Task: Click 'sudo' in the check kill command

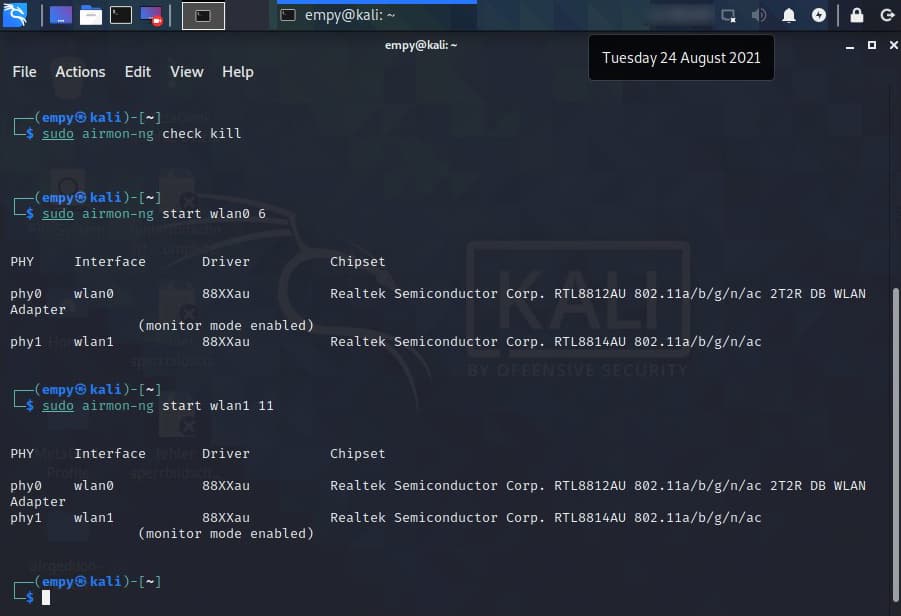Action: (x=58, y=134)
